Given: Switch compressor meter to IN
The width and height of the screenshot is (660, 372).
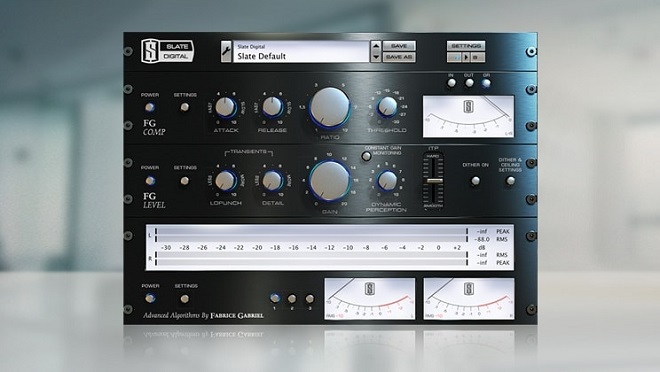Looking at the screenshot, I should (451, 83).
